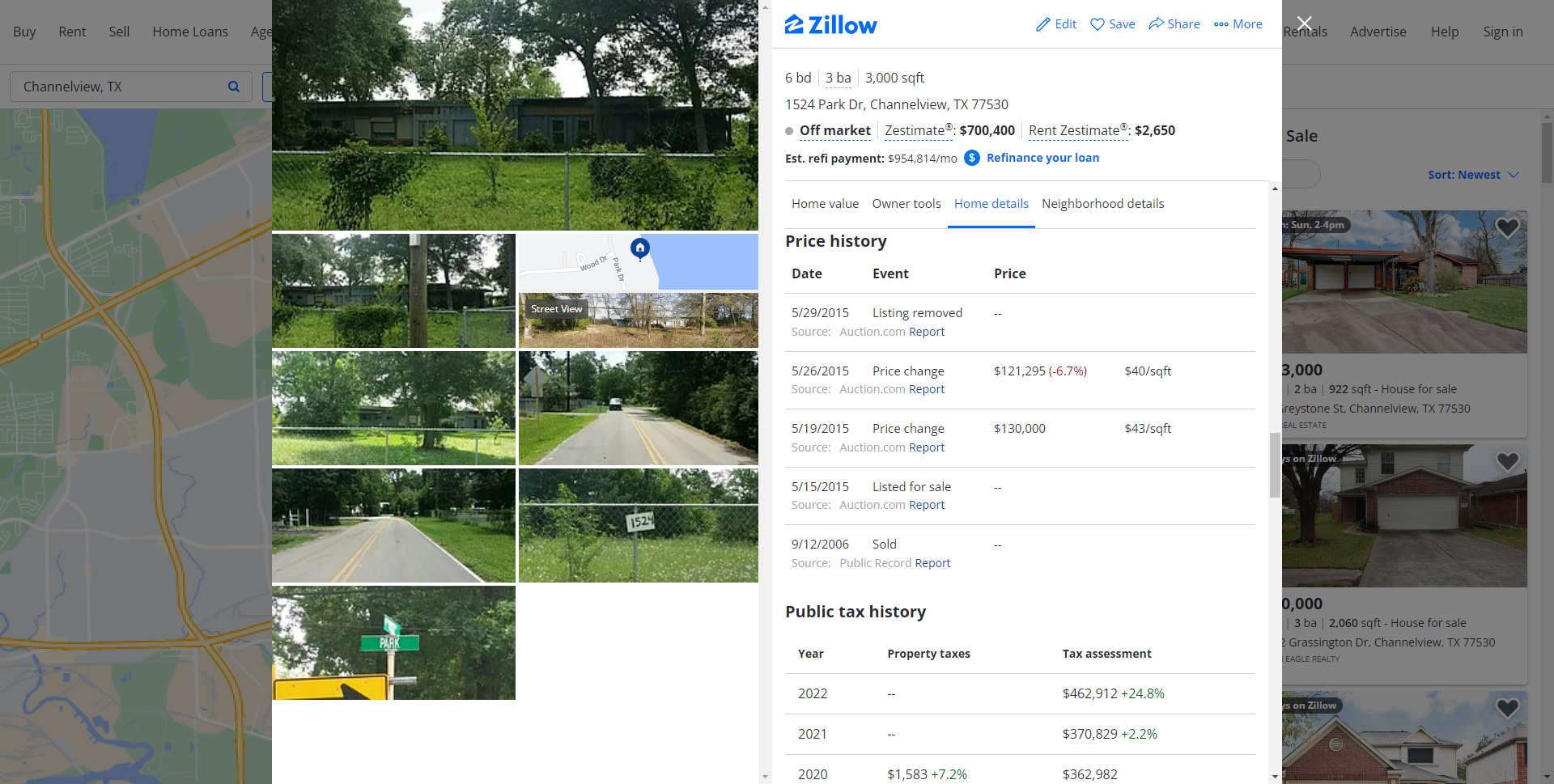Click the 3 ba detail text

pyautogui.click(x=838, y=78)
